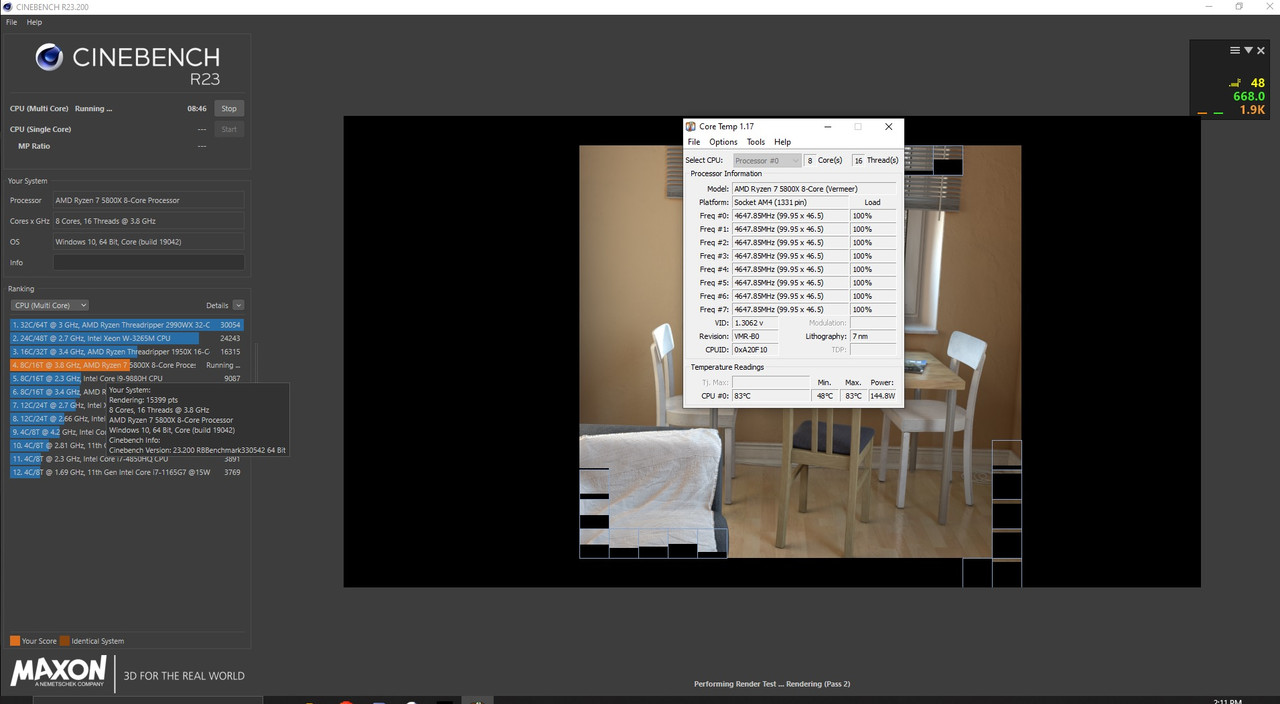Click the Model AMD Ryzen 7 5800X field
Image resolution: width=1280 pixels, height=704 pixels.
pos(814,188)
